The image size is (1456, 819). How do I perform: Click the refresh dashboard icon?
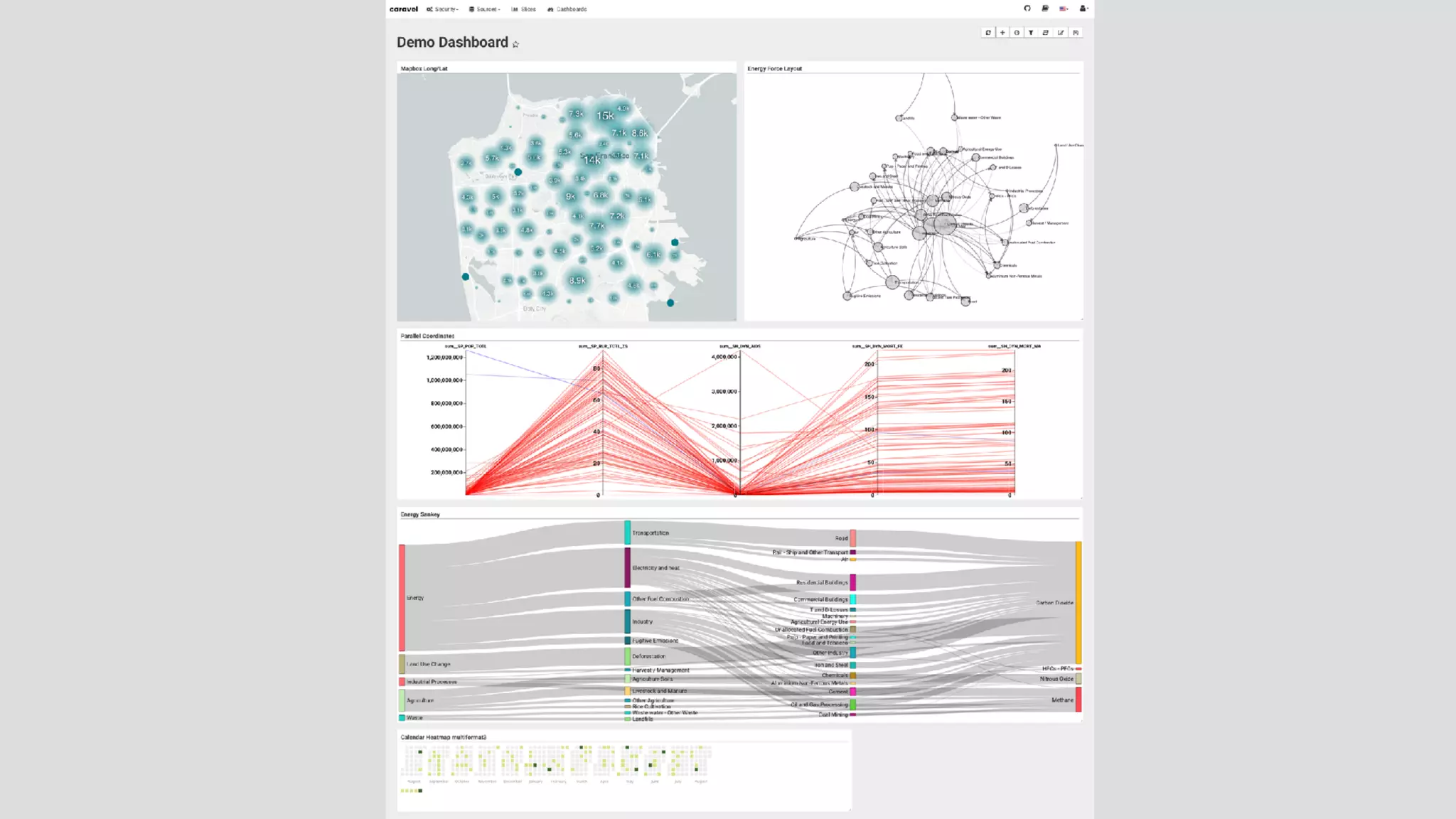[x=987, y=33]
